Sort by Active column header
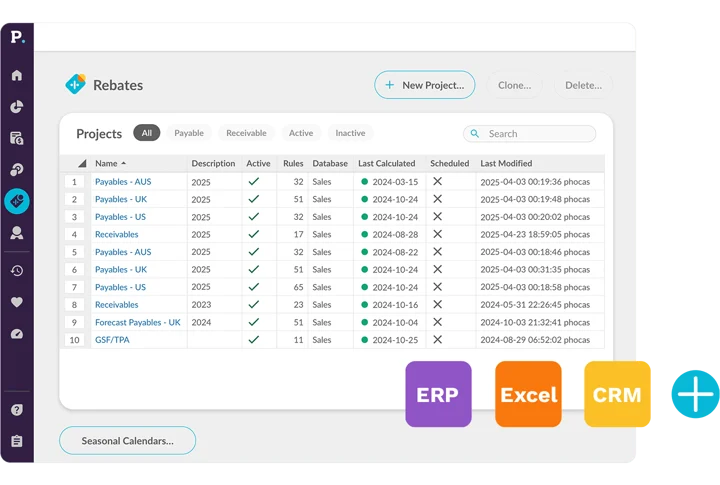Viewport: 720px width, 485px height. 258,164
